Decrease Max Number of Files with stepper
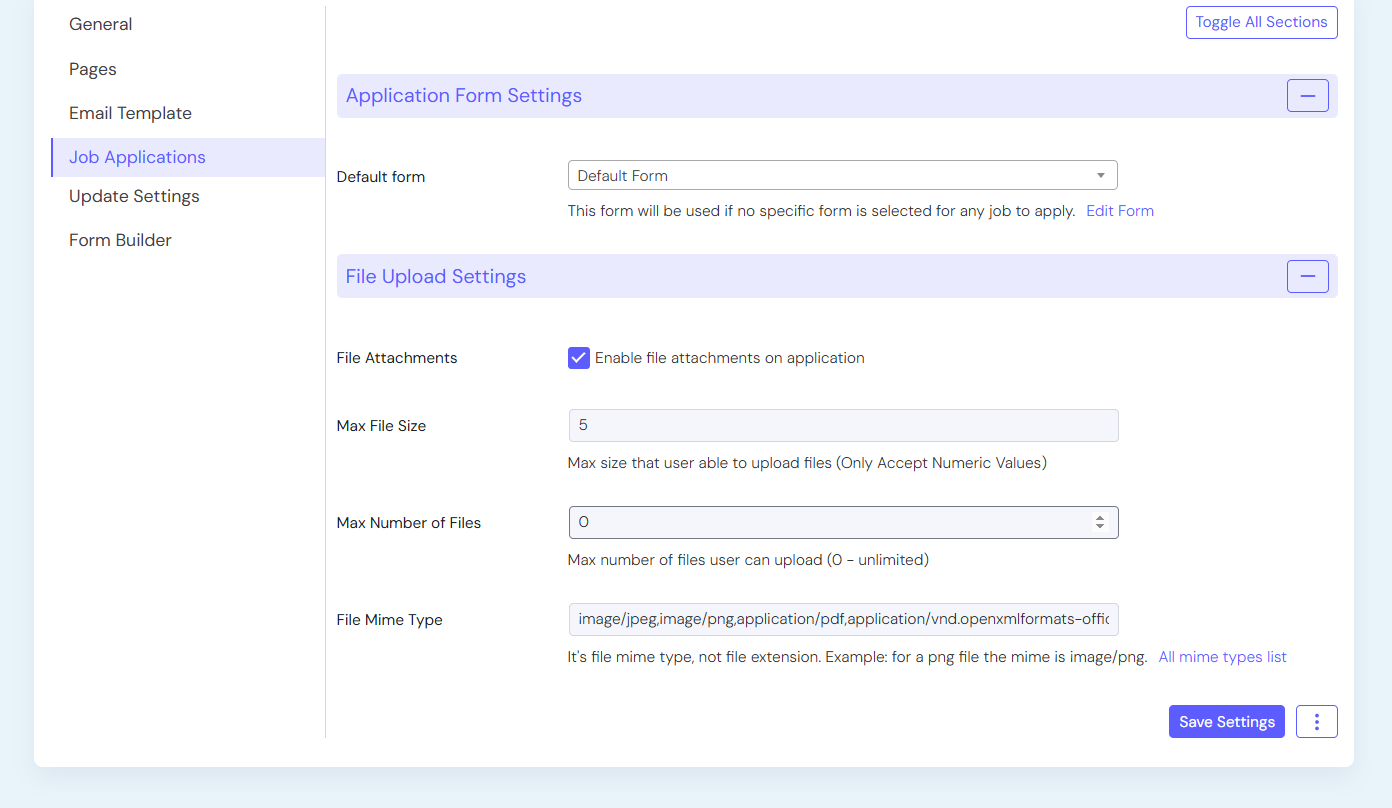Viewport: 1392px width, 808px height. tap(1100, 527)
